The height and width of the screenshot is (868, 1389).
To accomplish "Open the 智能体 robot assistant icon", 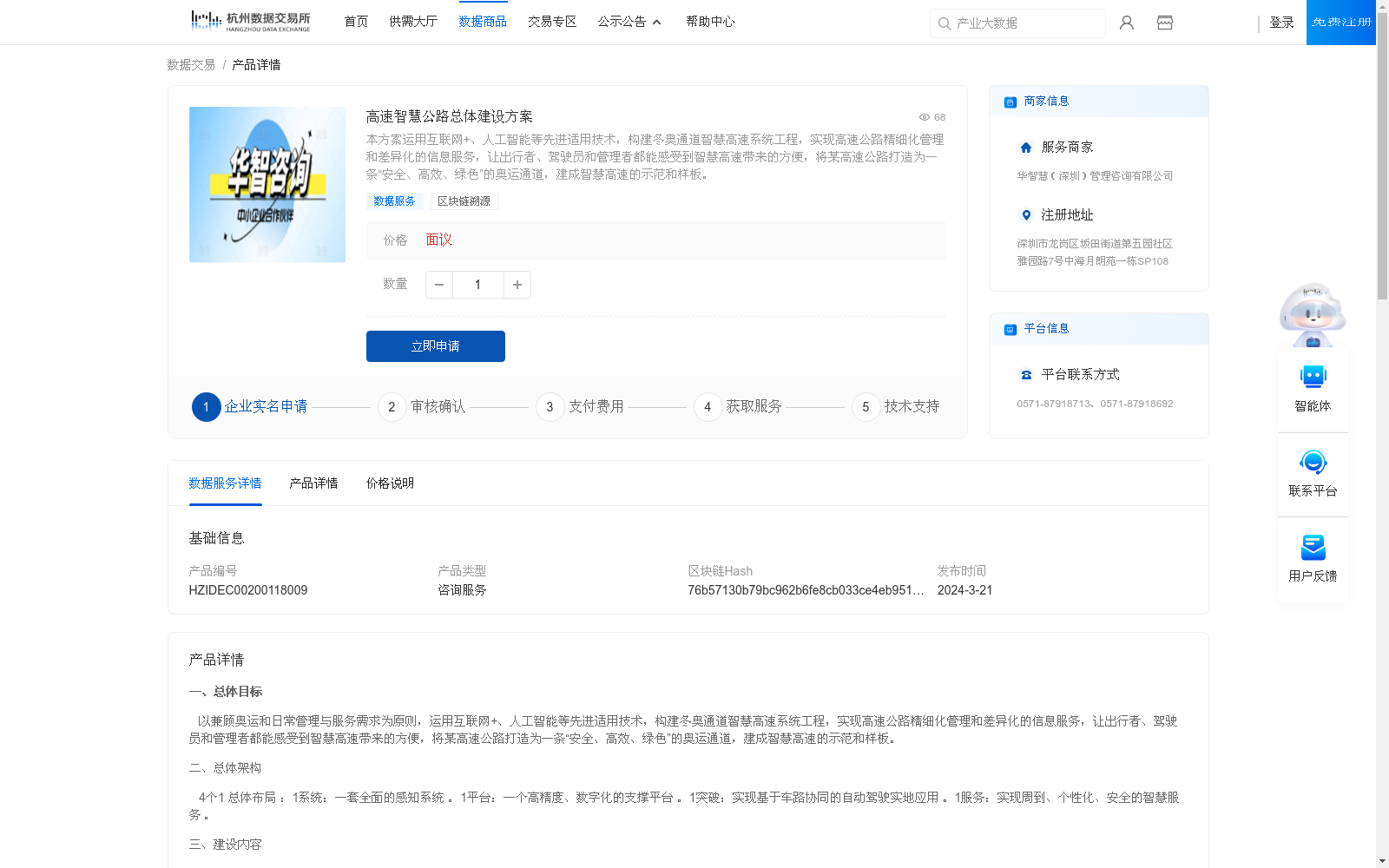I will [1313, 377].
